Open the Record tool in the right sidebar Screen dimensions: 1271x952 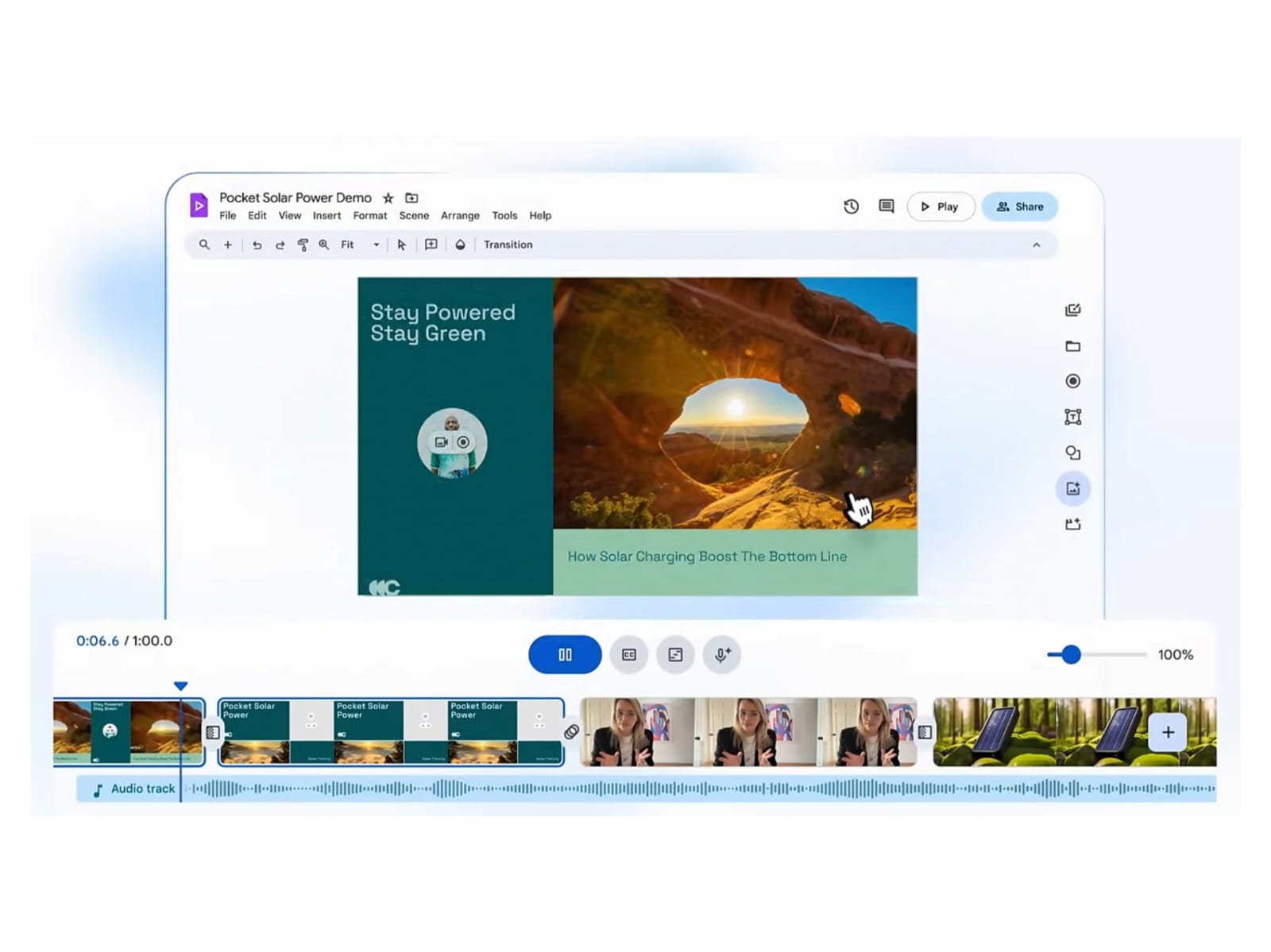click(1072, 381)
